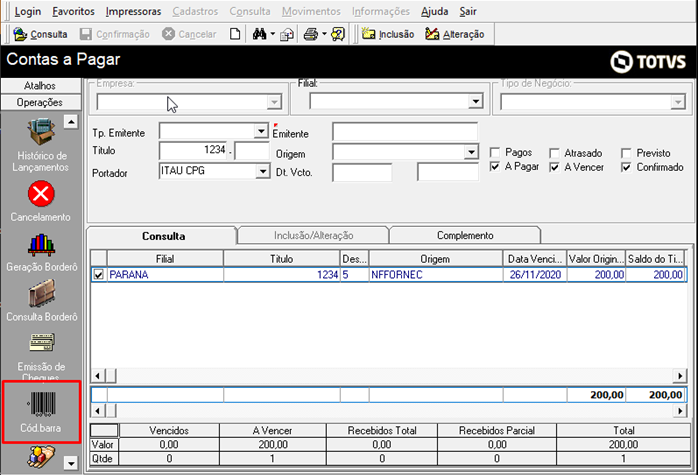The width and height of the screenshot is (698, 475).
Task: Click the red Cancelamento icon
Action: click(x=40, y=193)
